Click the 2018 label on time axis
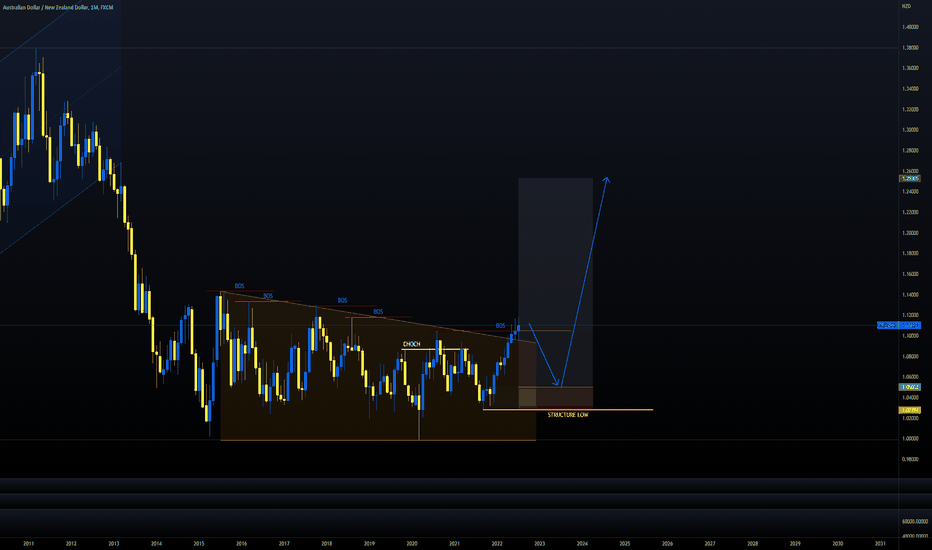Viewport: 932px width, 550px height. (326, 543)
